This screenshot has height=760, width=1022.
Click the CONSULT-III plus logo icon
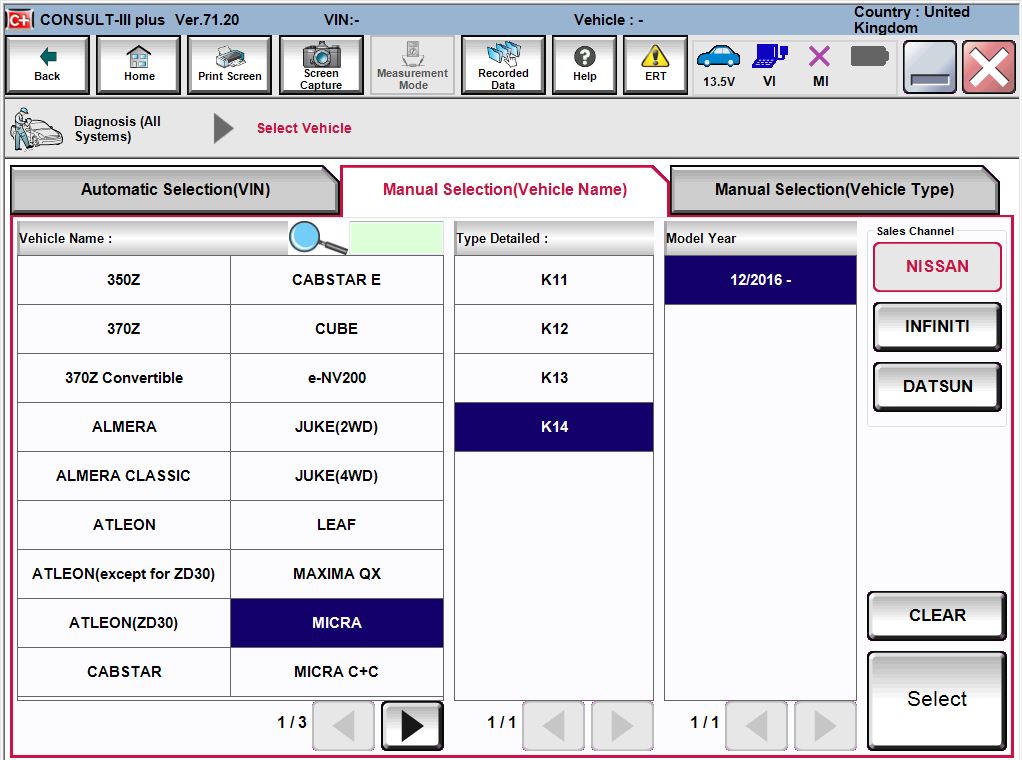[x=19, y=20]
